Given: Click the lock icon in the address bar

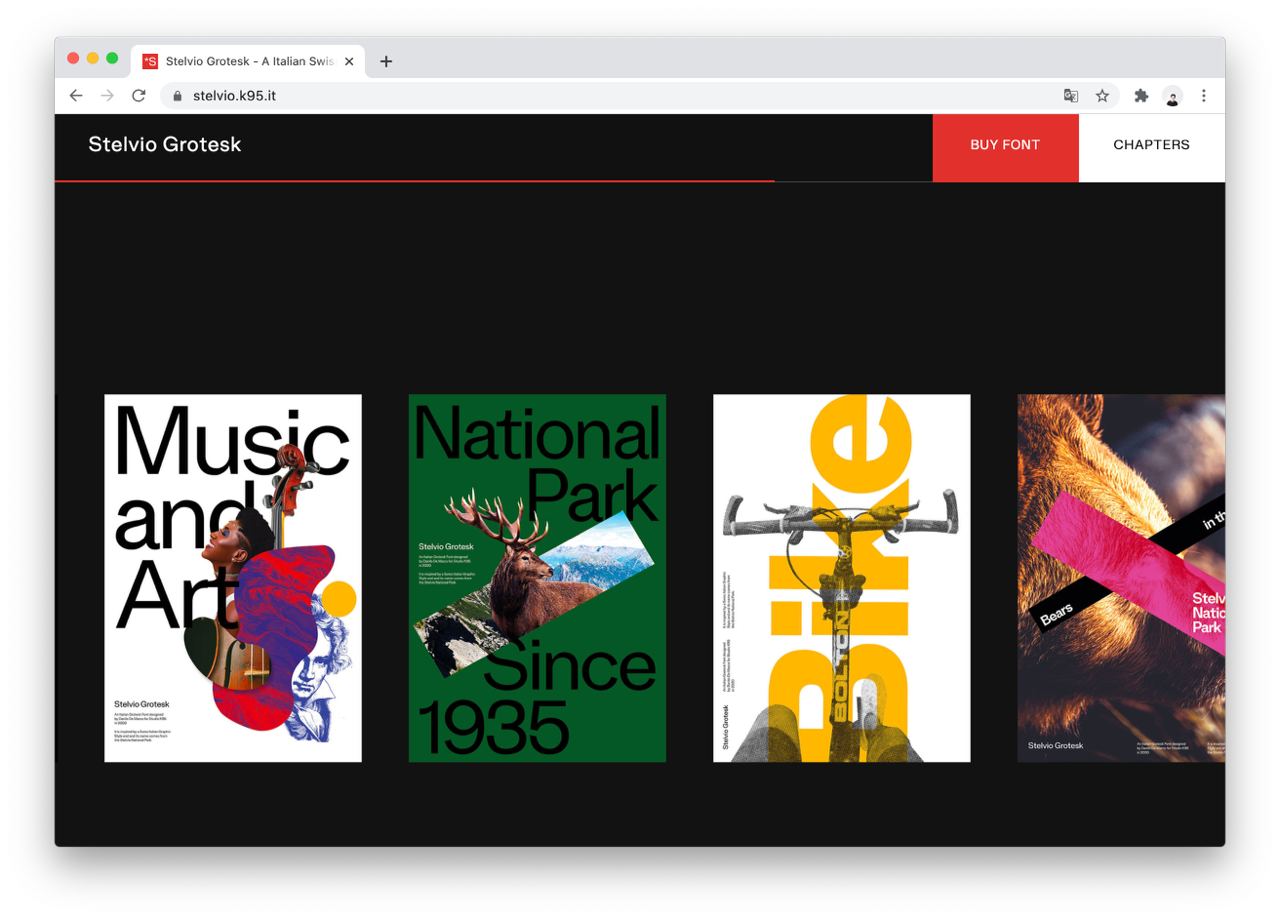Looking at the screenshot, I should tap(178, 96).
